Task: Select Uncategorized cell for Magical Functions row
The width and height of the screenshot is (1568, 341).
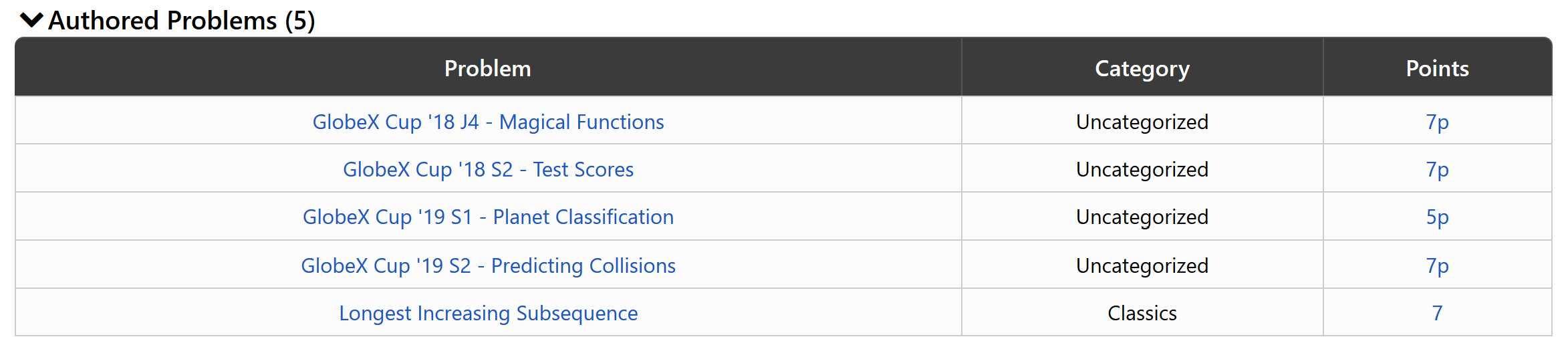Action: (x=1142, y=122)
